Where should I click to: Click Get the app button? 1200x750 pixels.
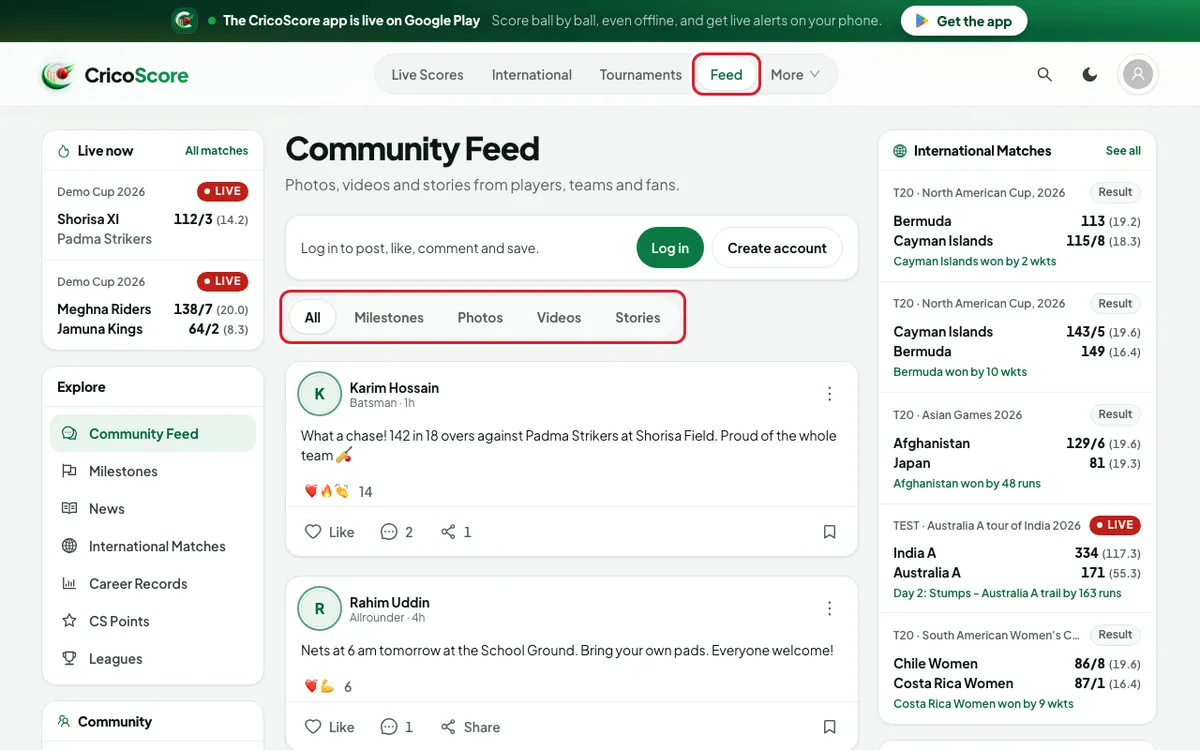coord(964,21)
